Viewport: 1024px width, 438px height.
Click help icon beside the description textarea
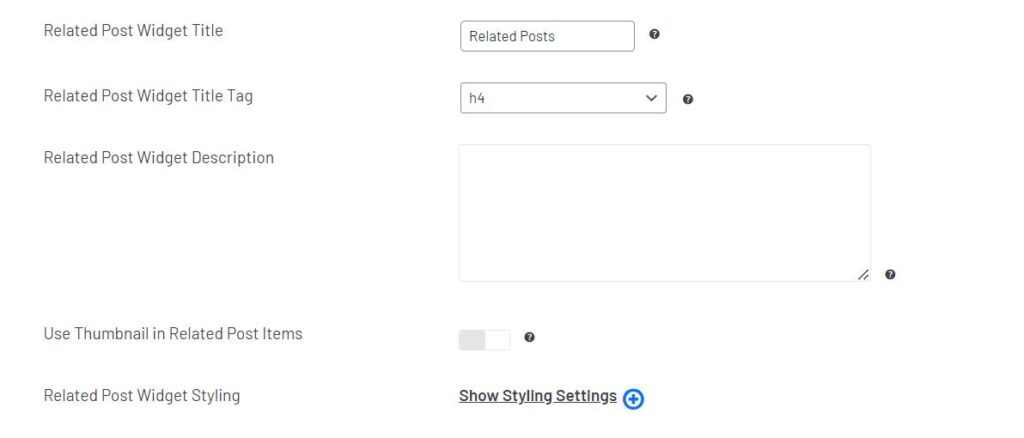[x=890, y=274]
